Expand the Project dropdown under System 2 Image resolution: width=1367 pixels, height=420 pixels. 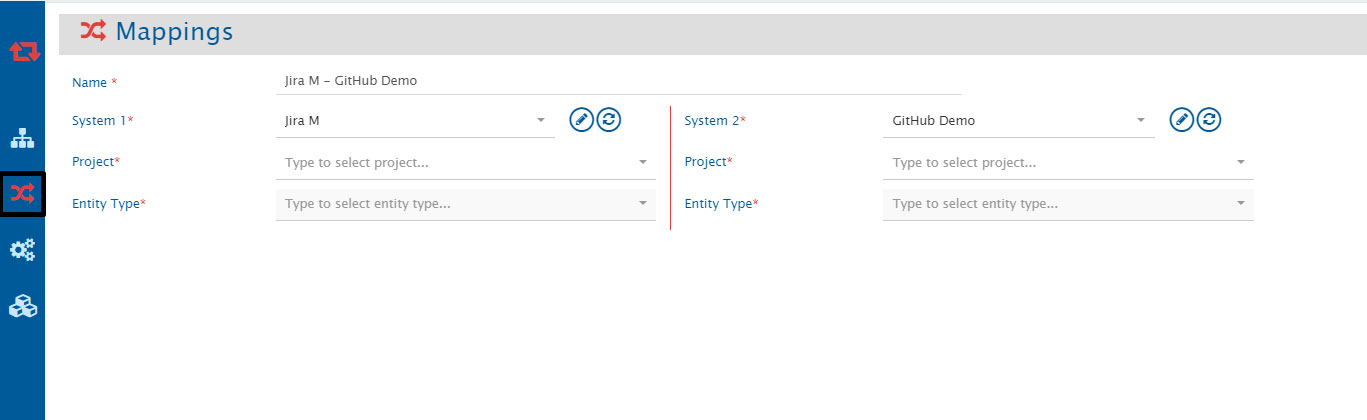(1067, 162)
